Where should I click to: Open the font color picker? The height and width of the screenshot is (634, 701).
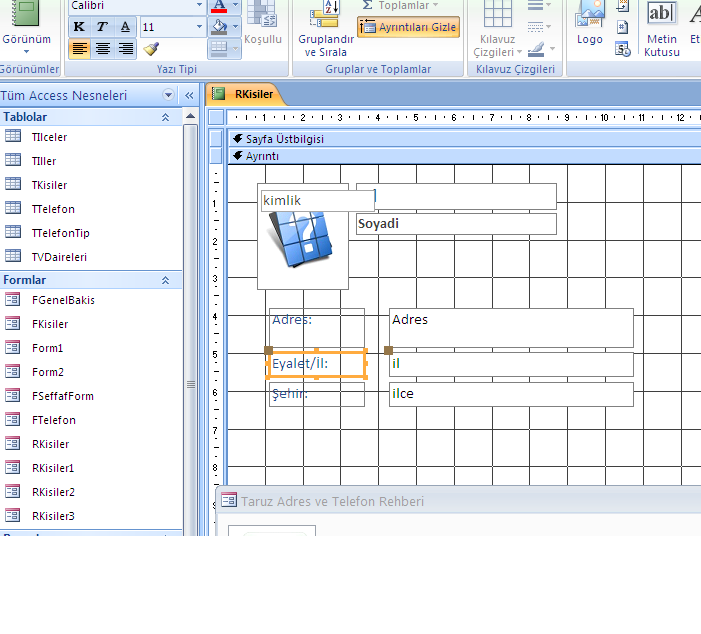(236, 6)
